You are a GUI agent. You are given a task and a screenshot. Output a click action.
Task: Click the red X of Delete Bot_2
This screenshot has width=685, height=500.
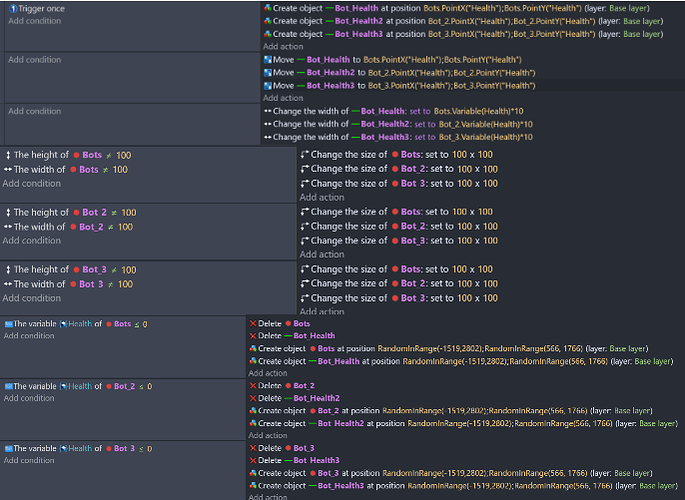click(x=253, y=386)
